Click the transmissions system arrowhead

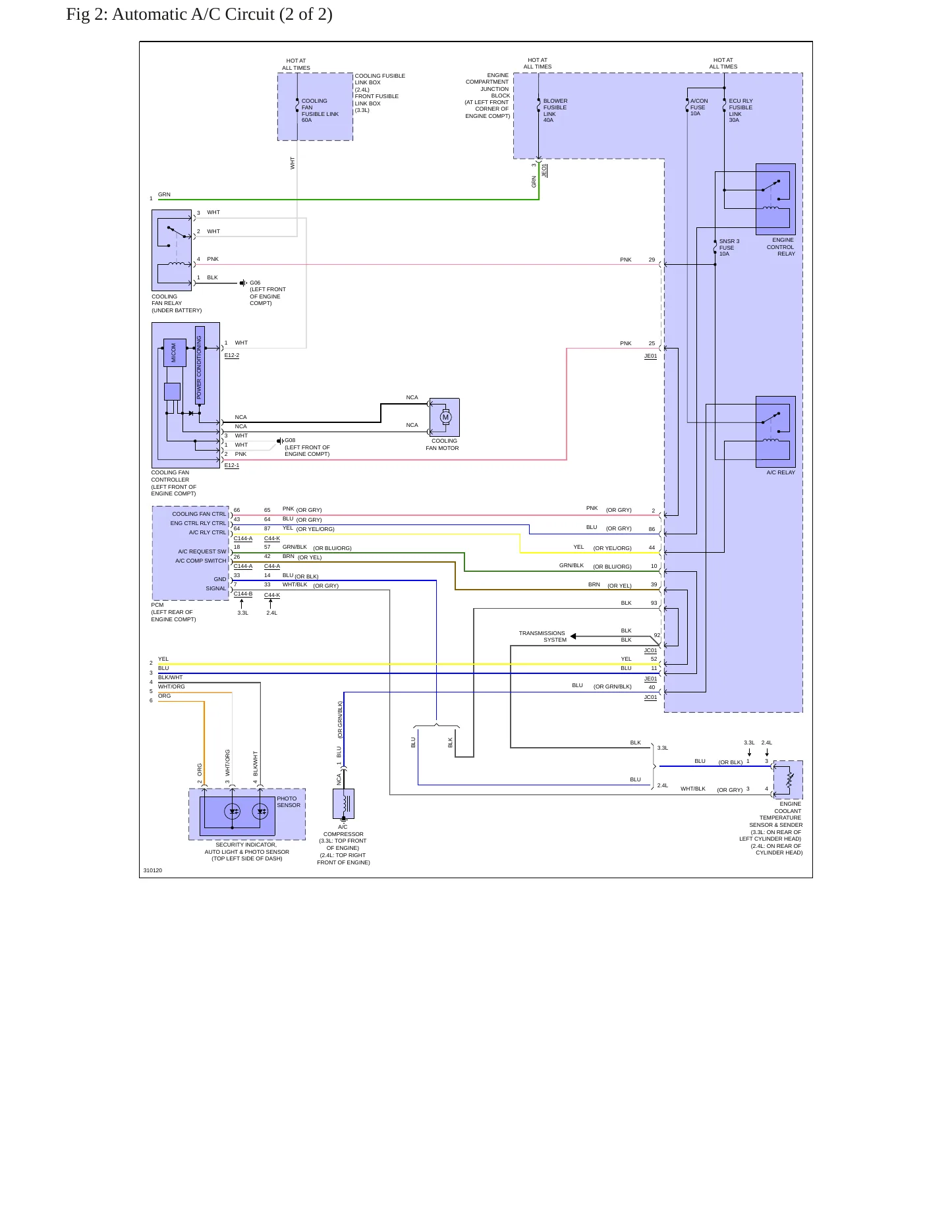click(573, 636)
